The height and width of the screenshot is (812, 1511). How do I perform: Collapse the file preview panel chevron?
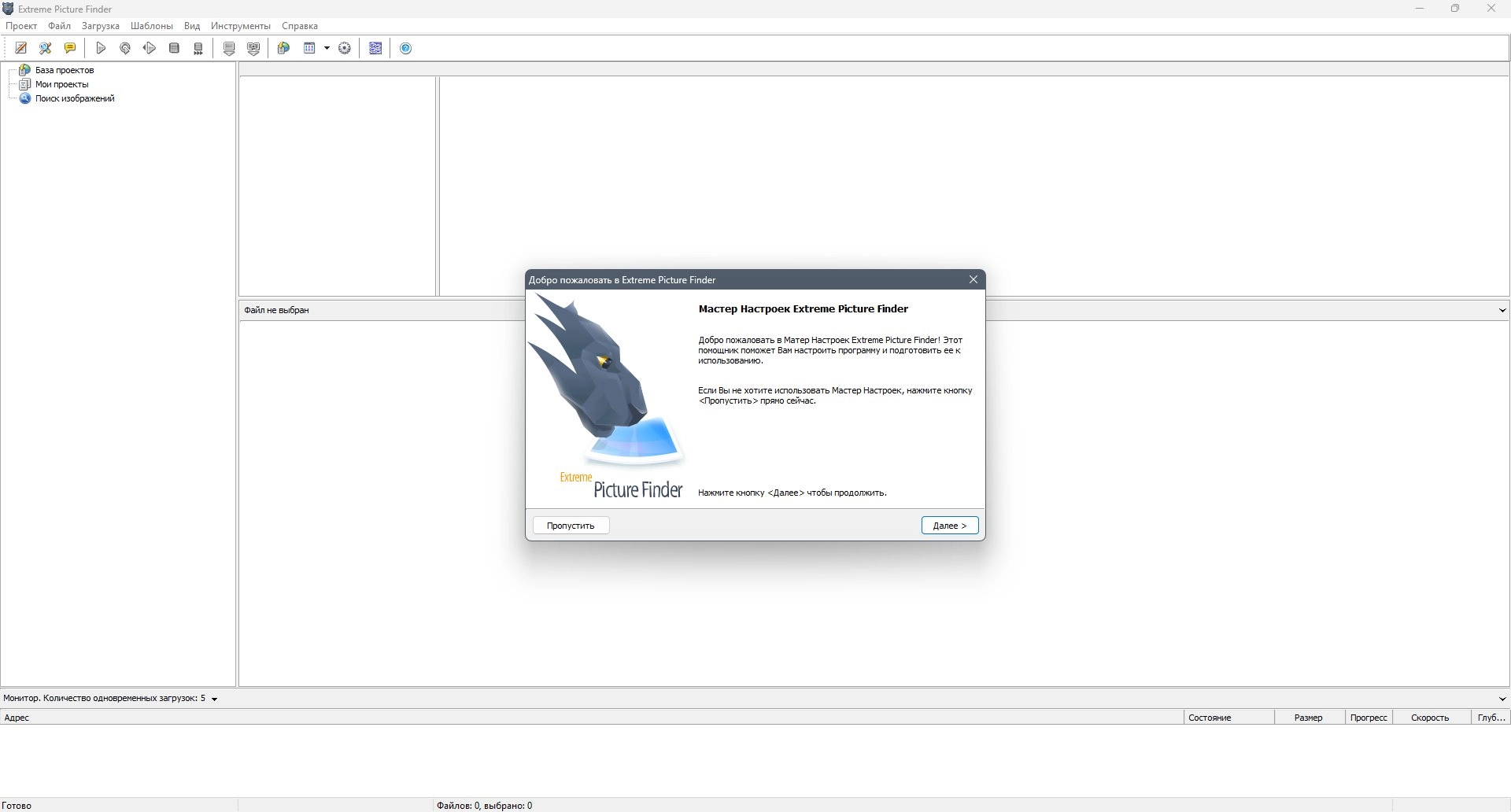click(x=1502, y=310)
